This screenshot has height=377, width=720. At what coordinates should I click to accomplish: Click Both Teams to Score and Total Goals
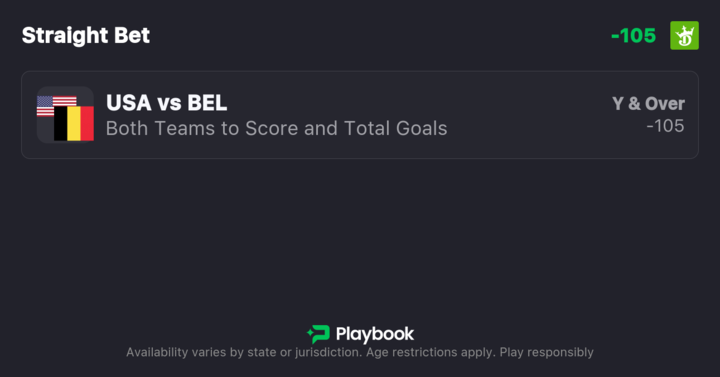click(x=276, y=129)
